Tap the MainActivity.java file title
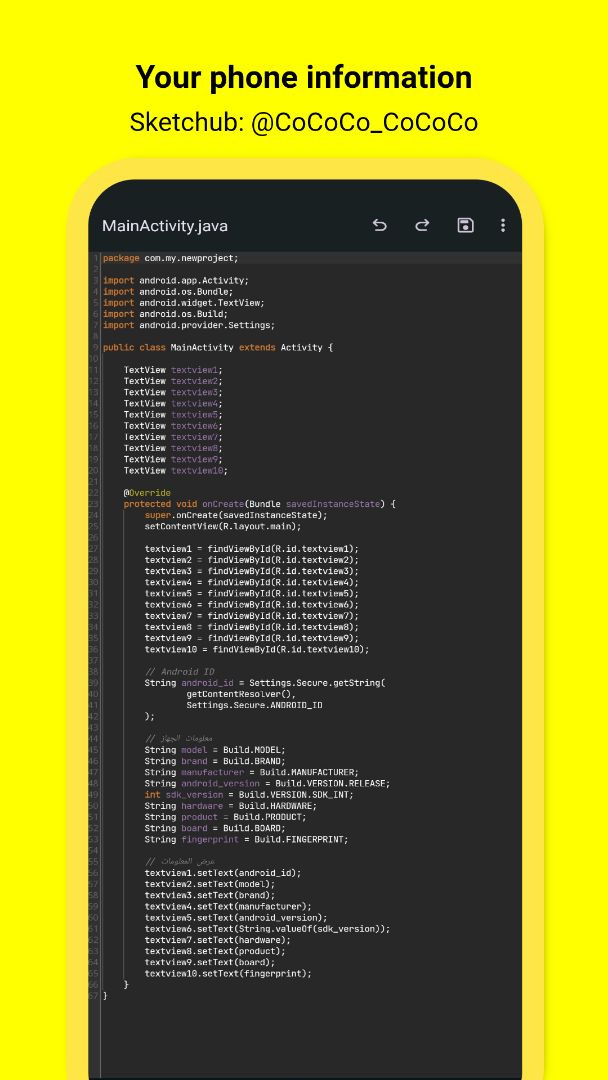The height and width of the screenshot is (1080, 608). [x=165, y=226]
